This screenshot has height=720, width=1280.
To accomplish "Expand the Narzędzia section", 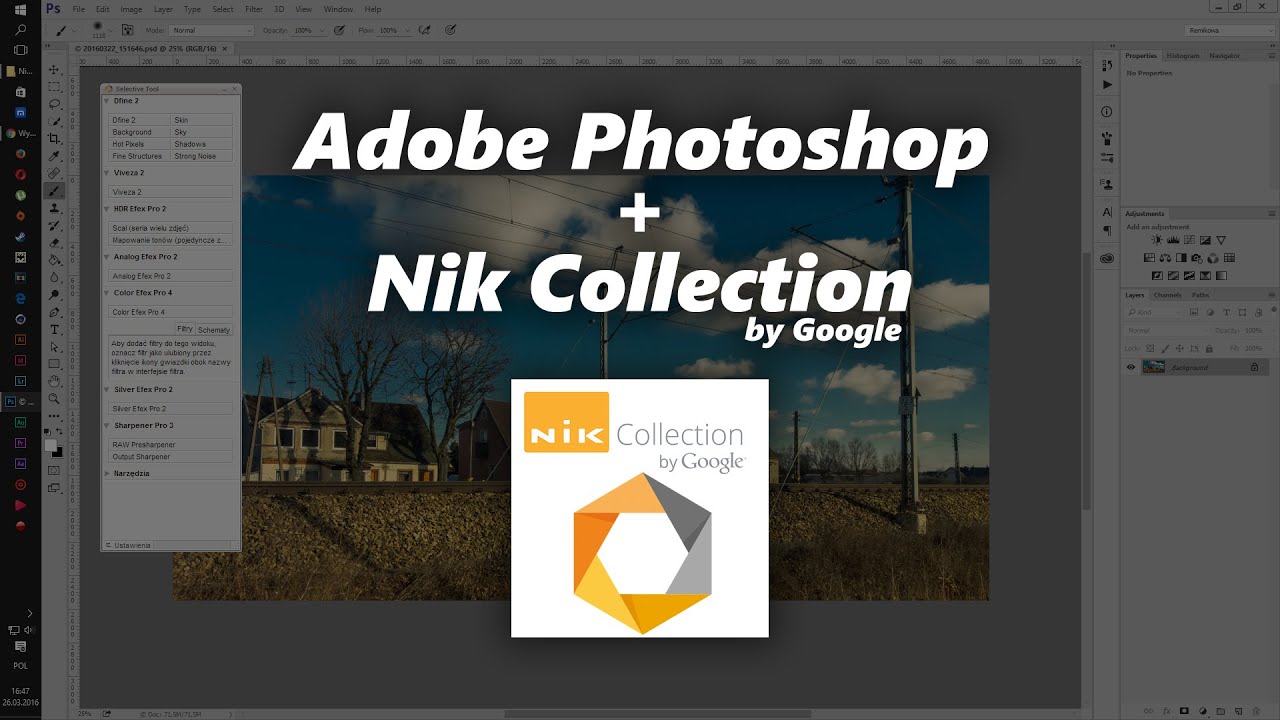I will point(108,473).
